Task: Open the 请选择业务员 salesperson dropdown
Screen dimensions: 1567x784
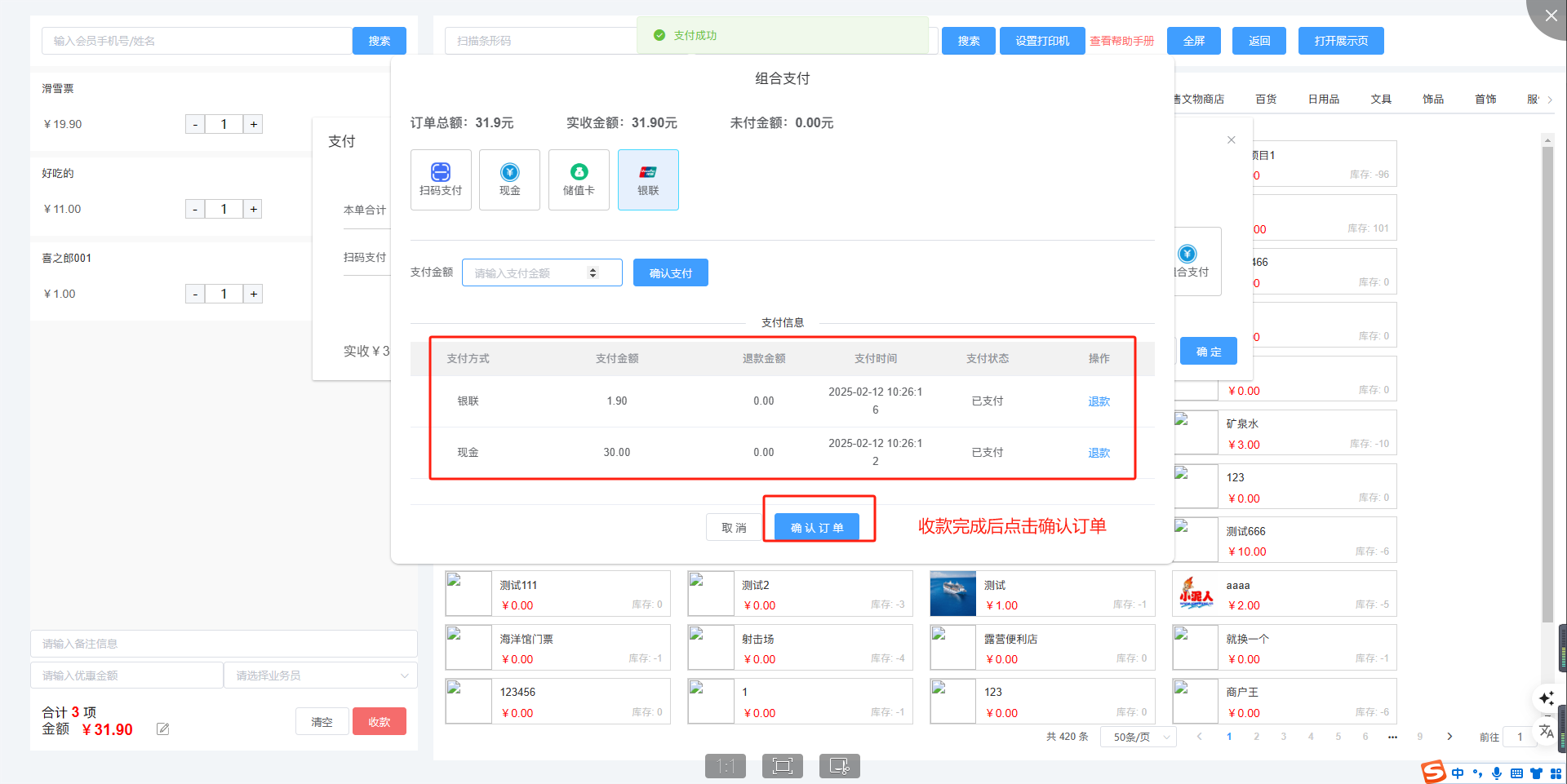Action: coord(321,675)
